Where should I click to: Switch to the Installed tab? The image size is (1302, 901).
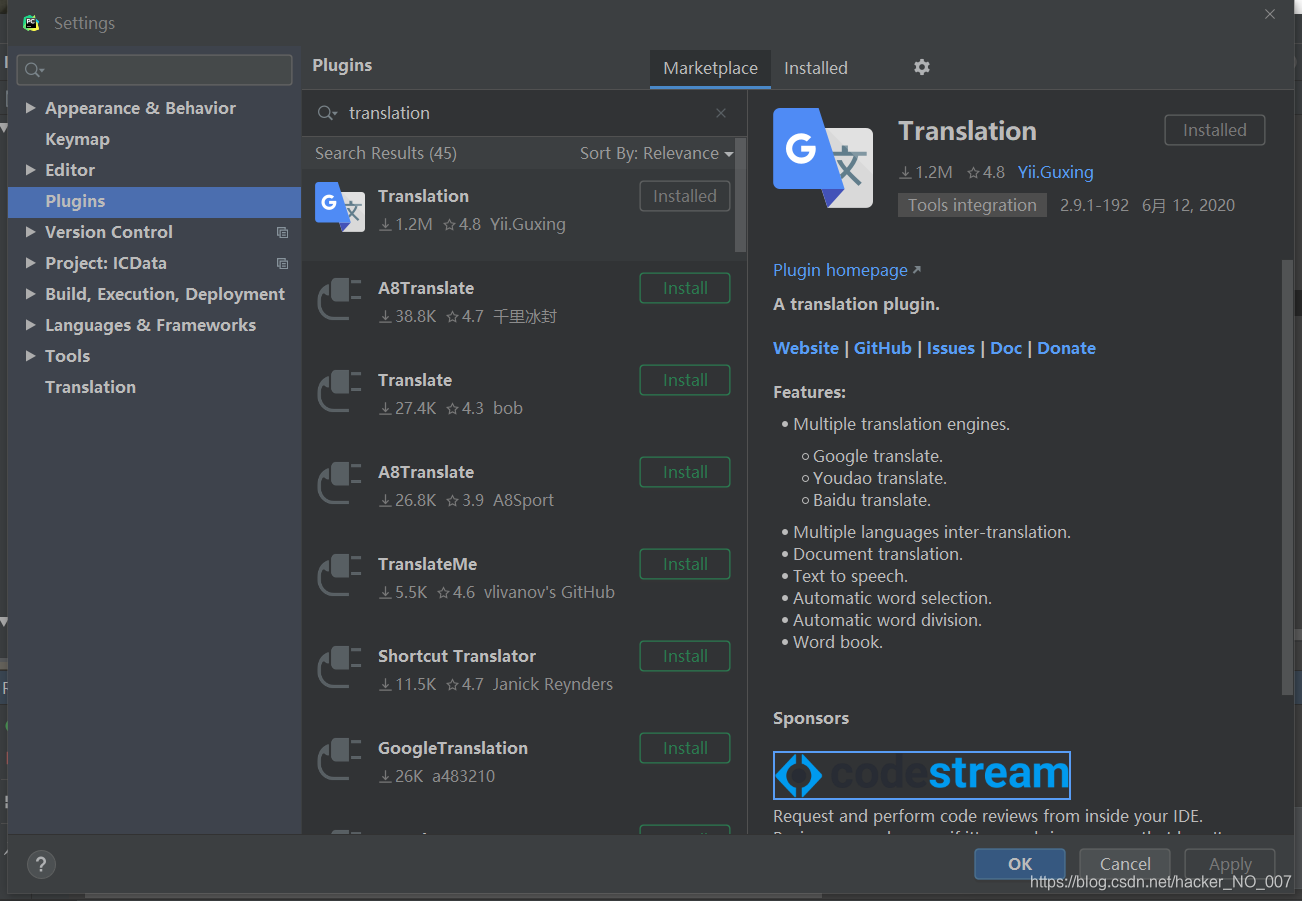tap(816, 68)
